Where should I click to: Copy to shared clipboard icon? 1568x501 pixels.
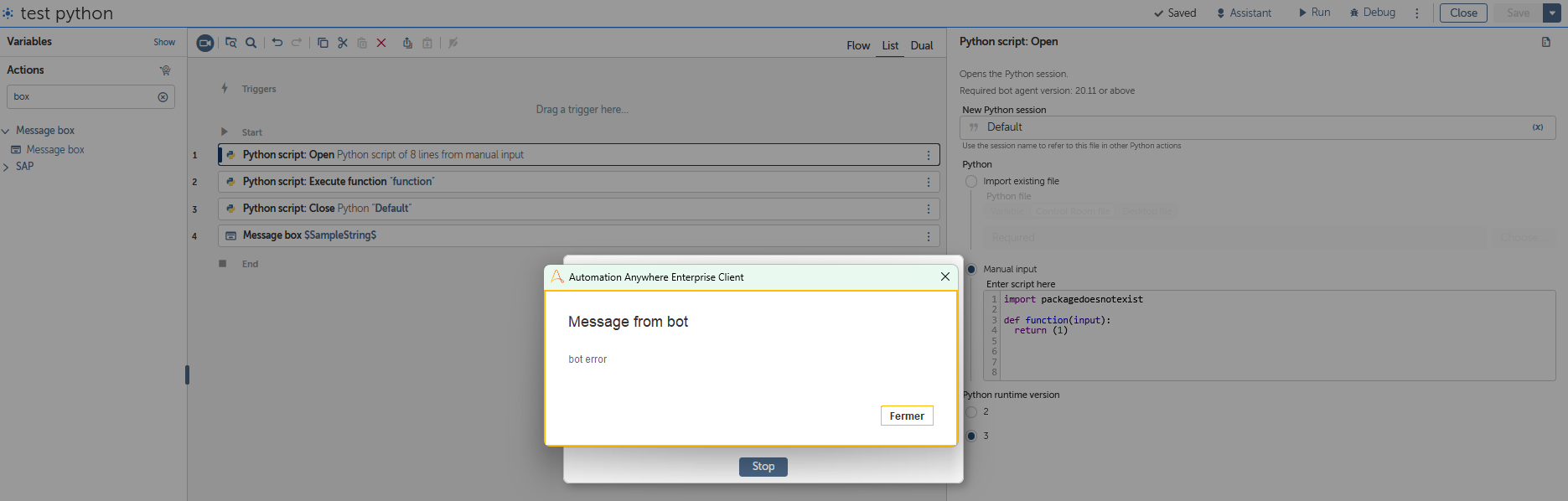(407, 43)
